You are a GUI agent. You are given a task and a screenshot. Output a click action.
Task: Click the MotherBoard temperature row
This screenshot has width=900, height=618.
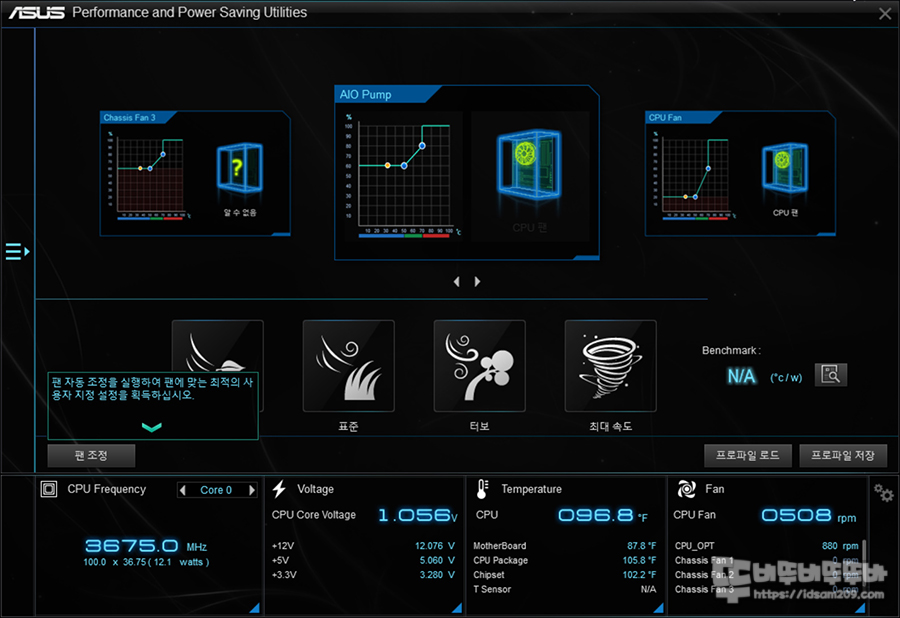(x=565, y=546)
